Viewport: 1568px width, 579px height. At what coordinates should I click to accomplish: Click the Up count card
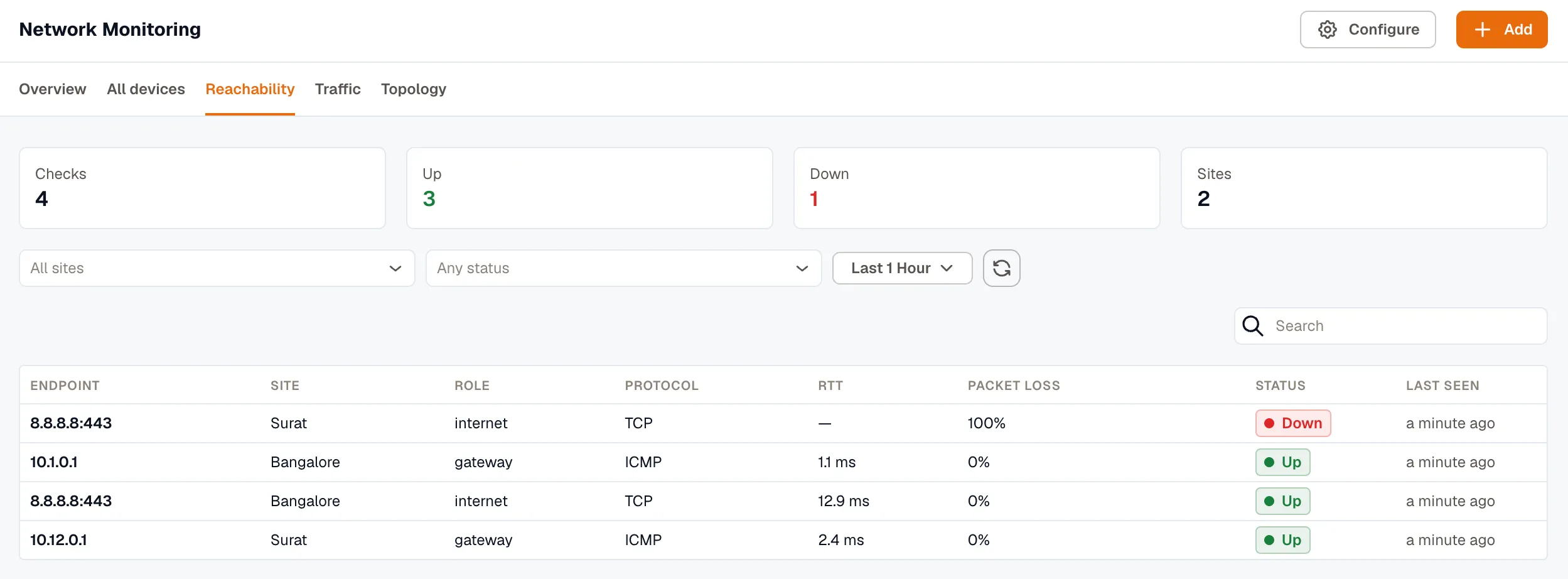[x=589, y=188]
